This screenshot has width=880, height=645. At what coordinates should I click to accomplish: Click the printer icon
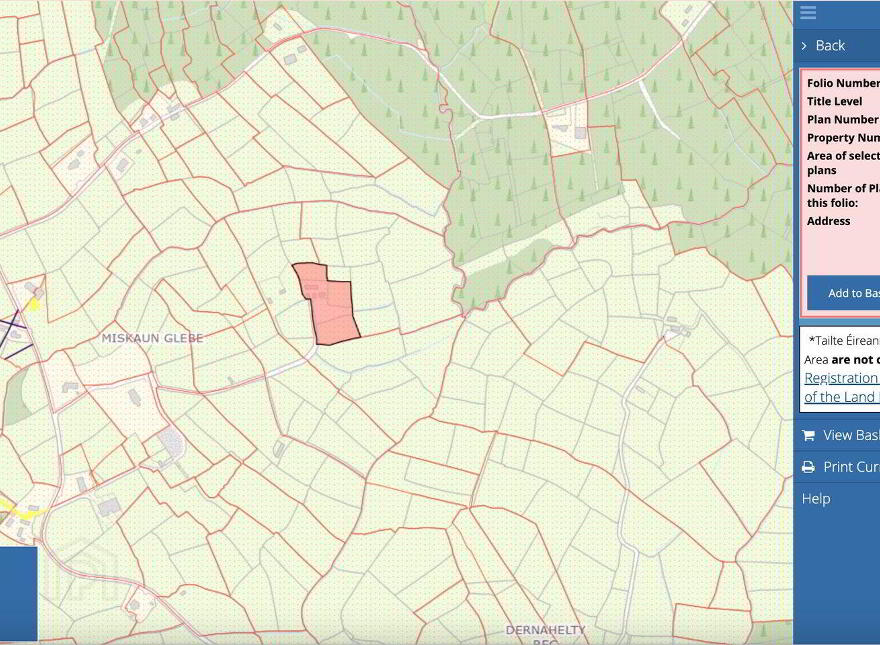(808, 467)
